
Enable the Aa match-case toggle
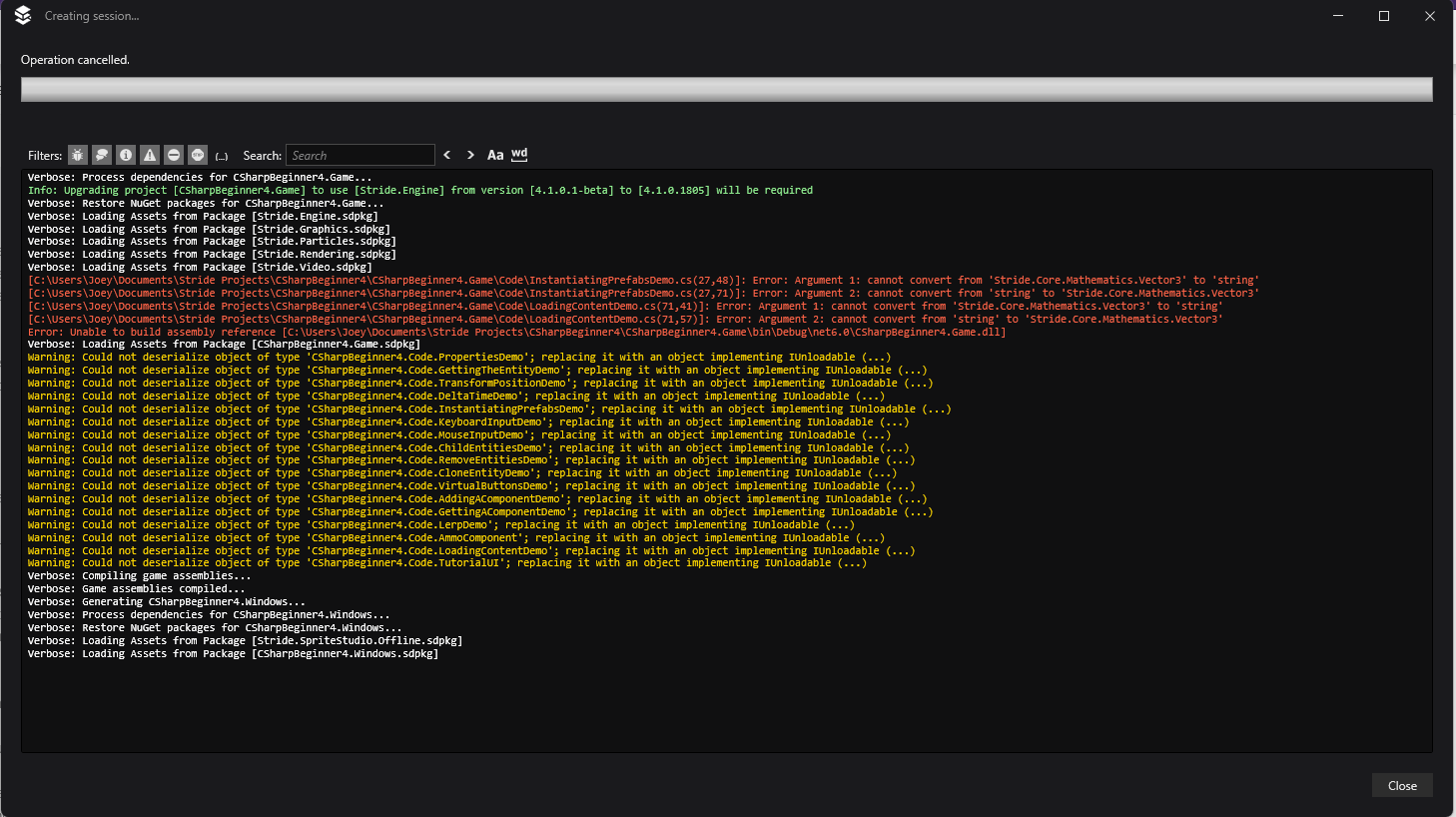click(494, 155)
